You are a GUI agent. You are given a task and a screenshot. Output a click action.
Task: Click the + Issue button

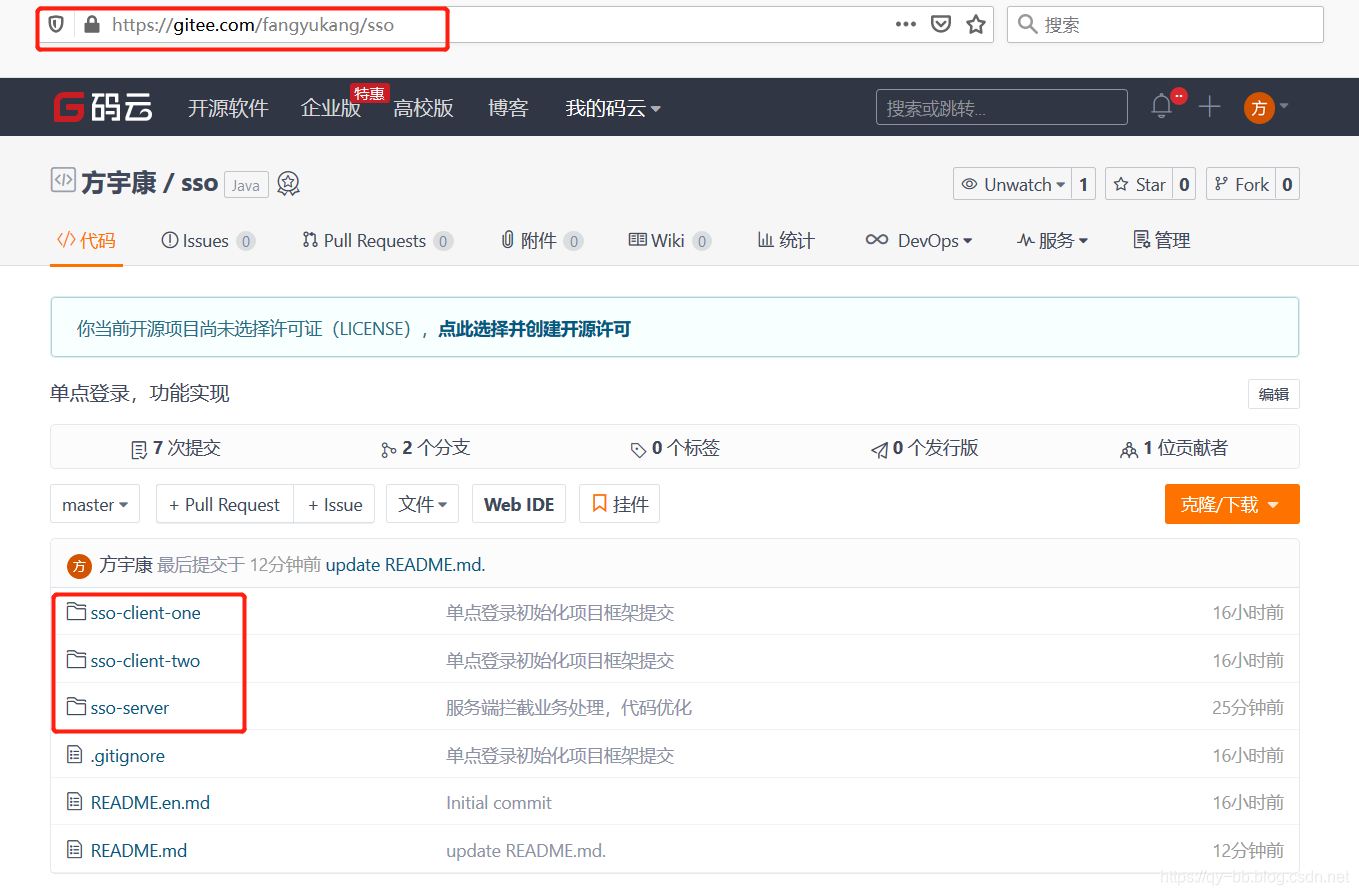click(334, 504)
